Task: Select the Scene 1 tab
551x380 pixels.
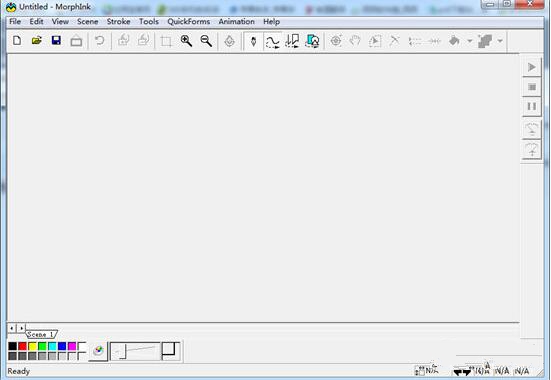Action: 41,334
